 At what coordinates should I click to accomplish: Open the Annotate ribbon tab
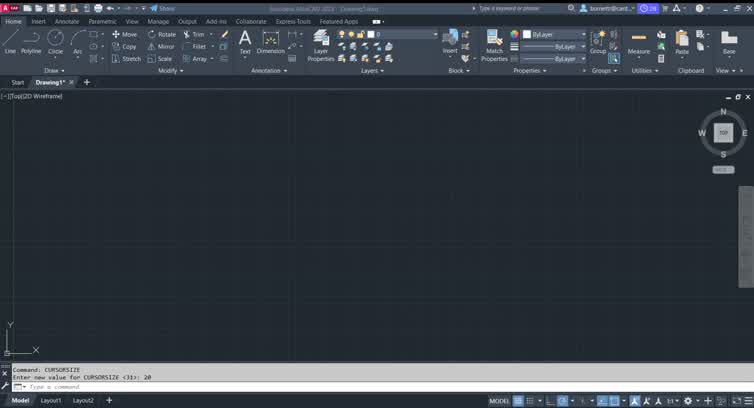pos(67,21)
